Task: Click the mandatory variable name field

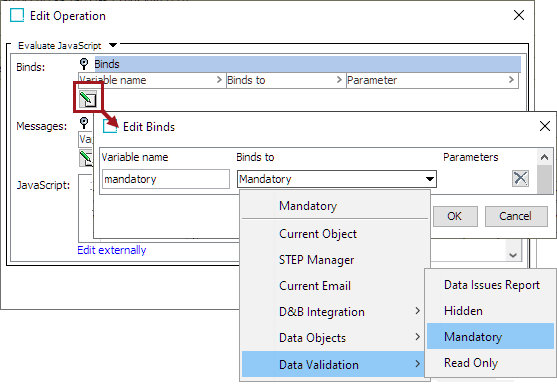Action: (x=166, y=179)
